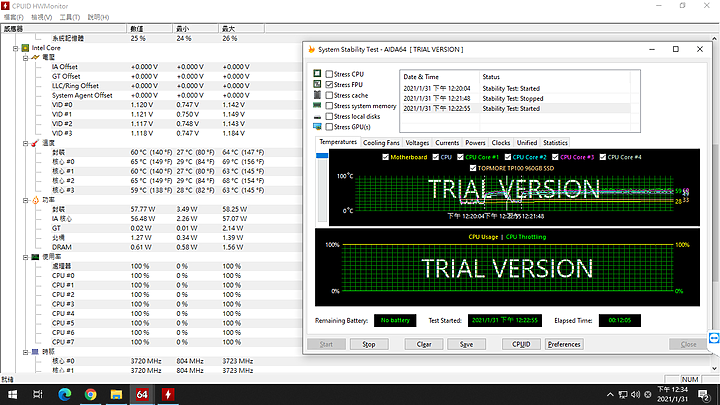Collapse the clocks tree section
This screenshot has height=405, width=720.
26,352
